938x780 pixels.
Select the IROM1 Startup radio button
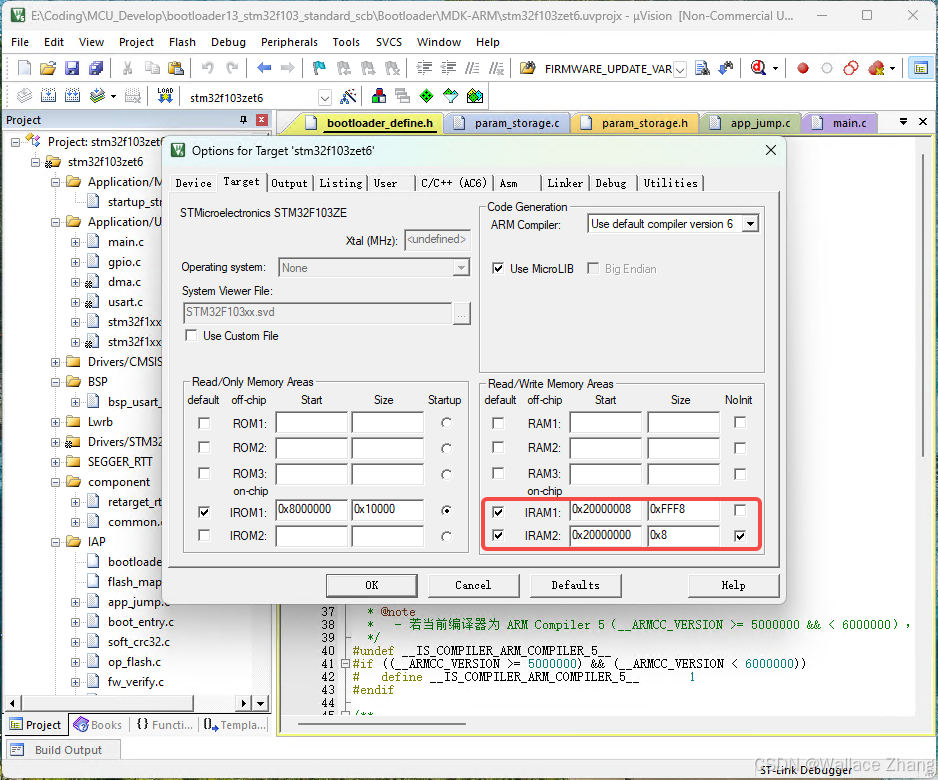(x=446, y=510)
